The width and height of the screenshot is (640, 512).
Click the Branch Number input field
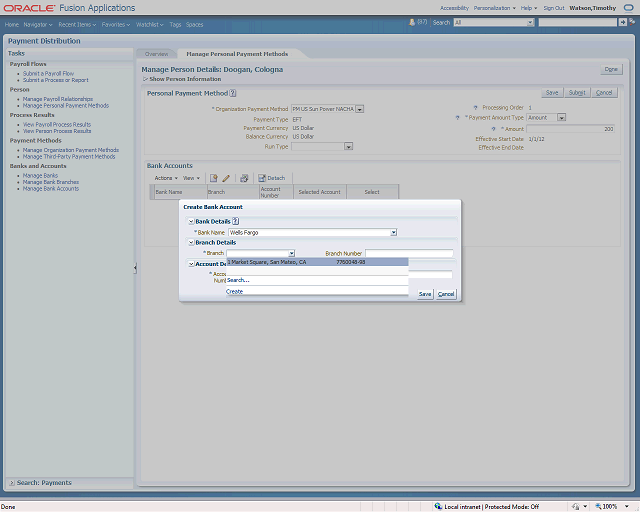point(409,253)
